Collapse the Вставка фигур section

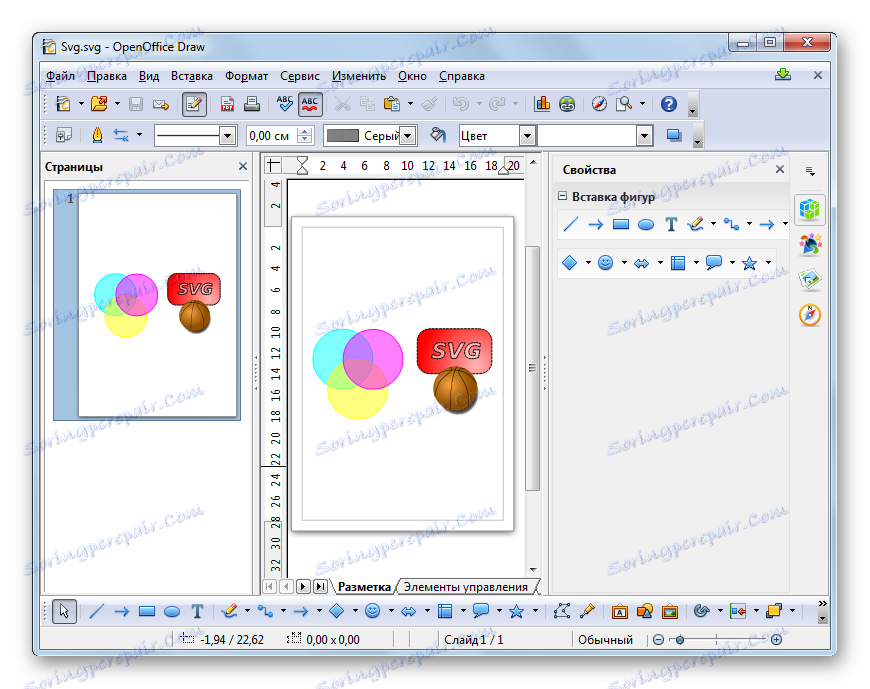[562, 196]
